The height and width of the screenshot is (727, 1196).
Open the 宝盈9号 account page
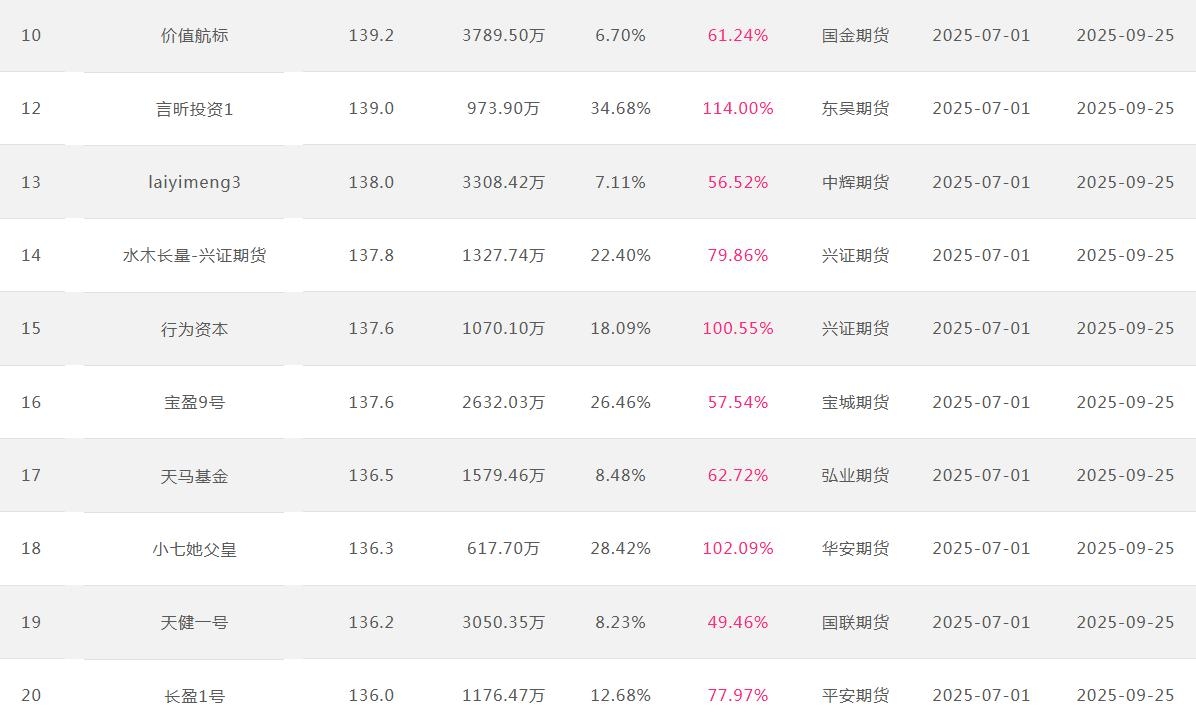(194, 402)
